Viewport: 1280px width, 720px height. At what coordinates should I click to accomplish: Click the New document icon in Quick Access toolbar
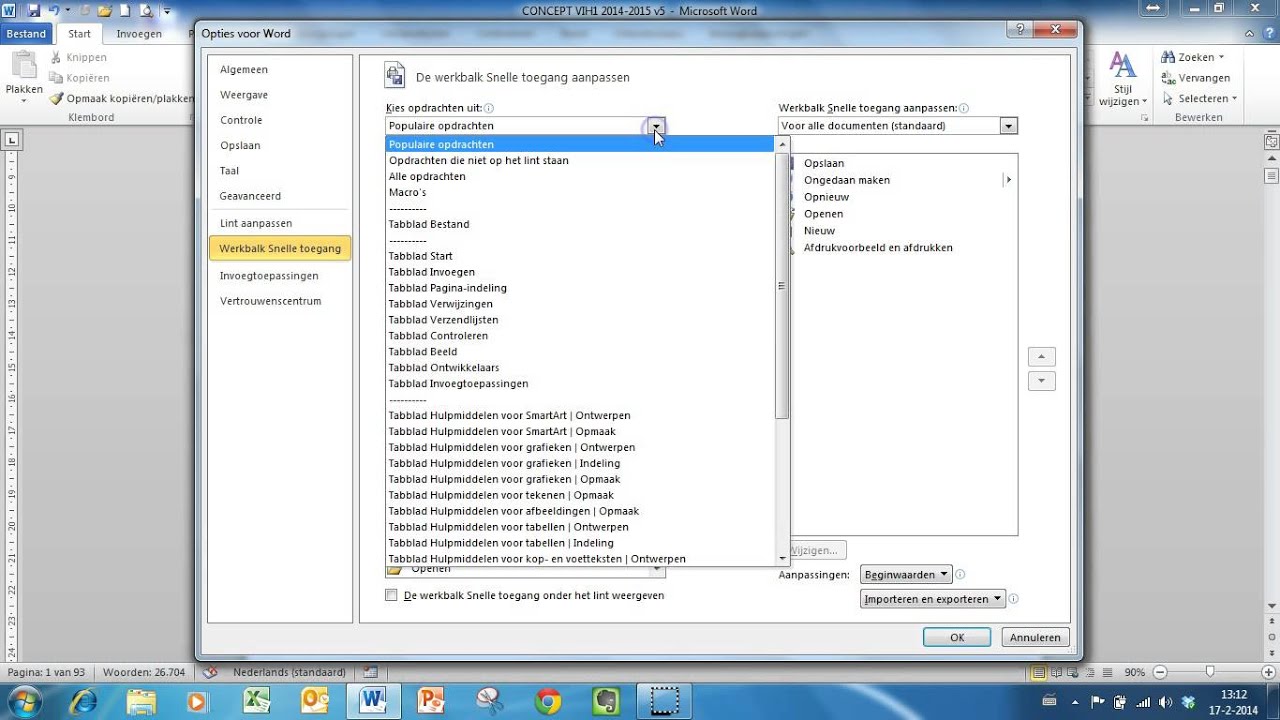125,11
